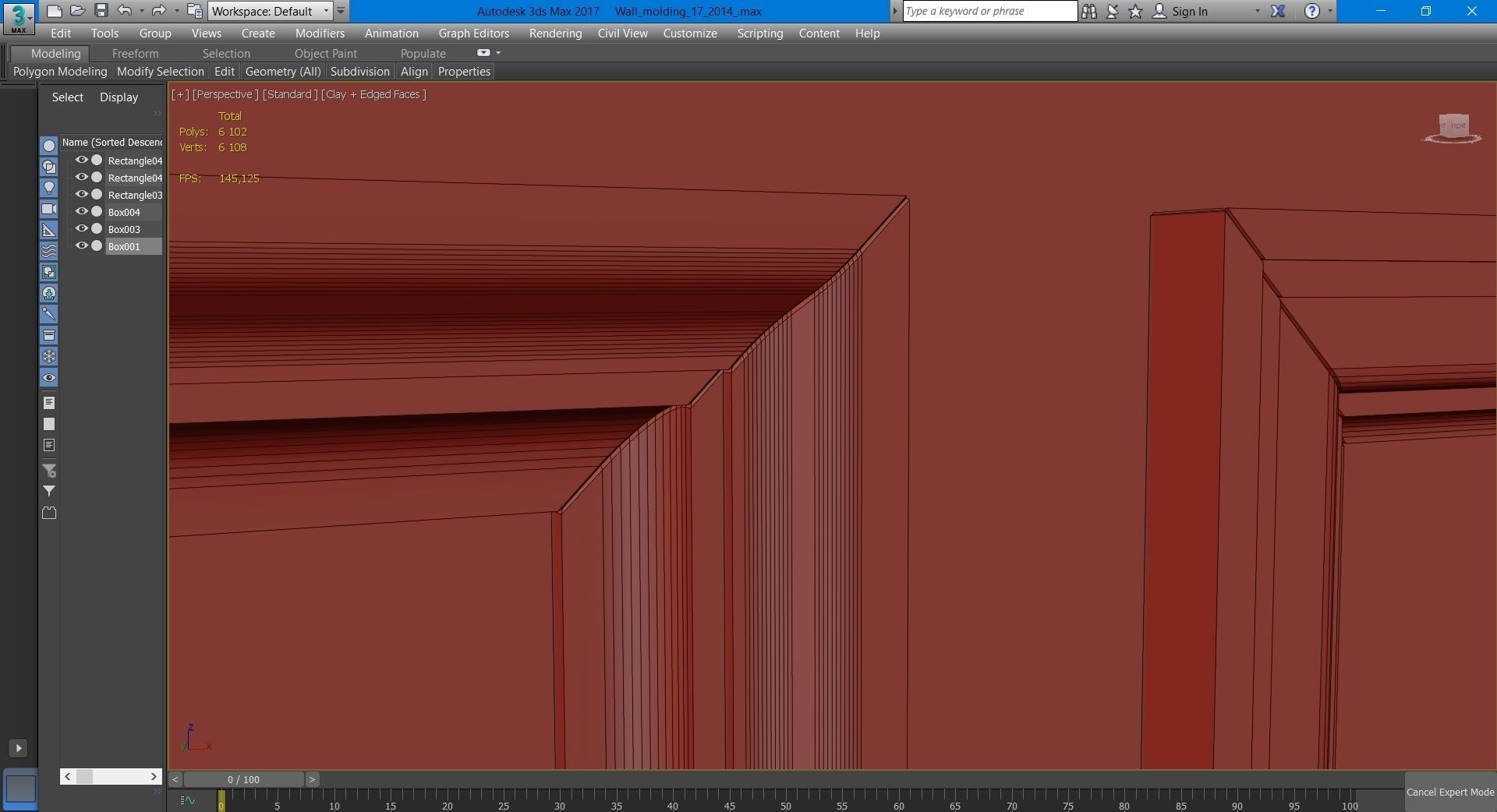1497x812 pixels.
Task: Click the Sort by Layer toggle icon
Action: click(x=49, y=513)
